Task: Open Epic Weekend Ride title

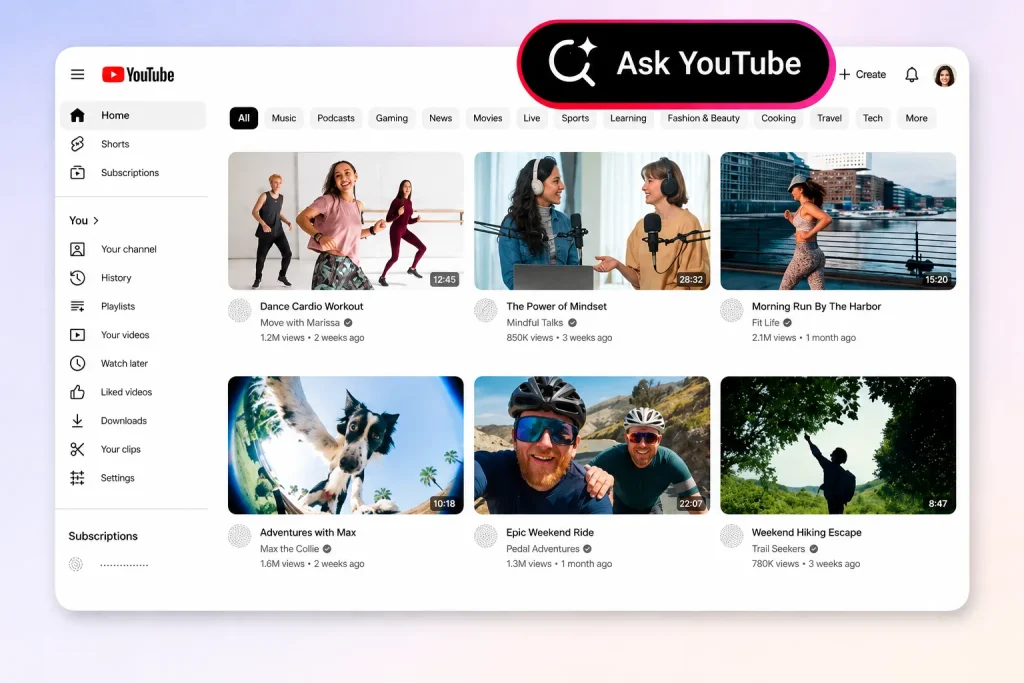Action: click(x=550, y=532)
